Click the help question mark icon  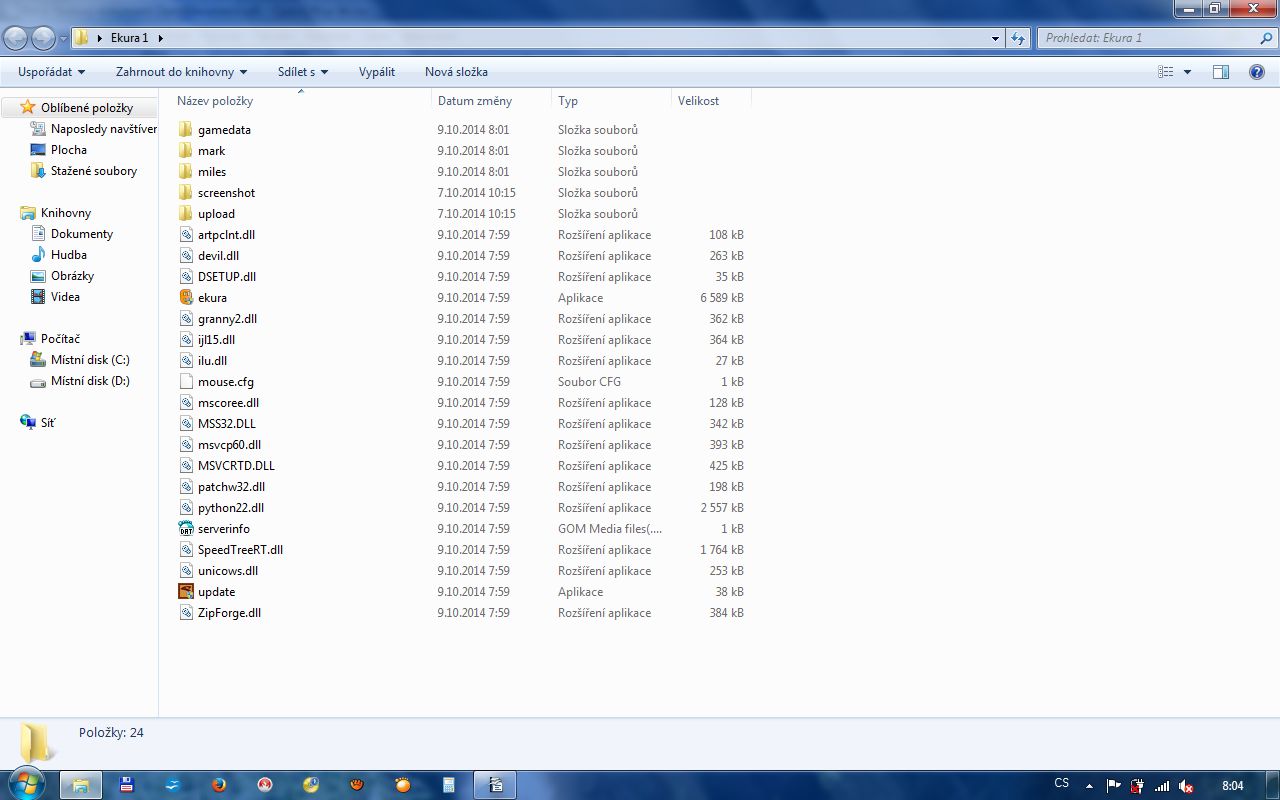pyautogui.click(x=1257, y=72)
